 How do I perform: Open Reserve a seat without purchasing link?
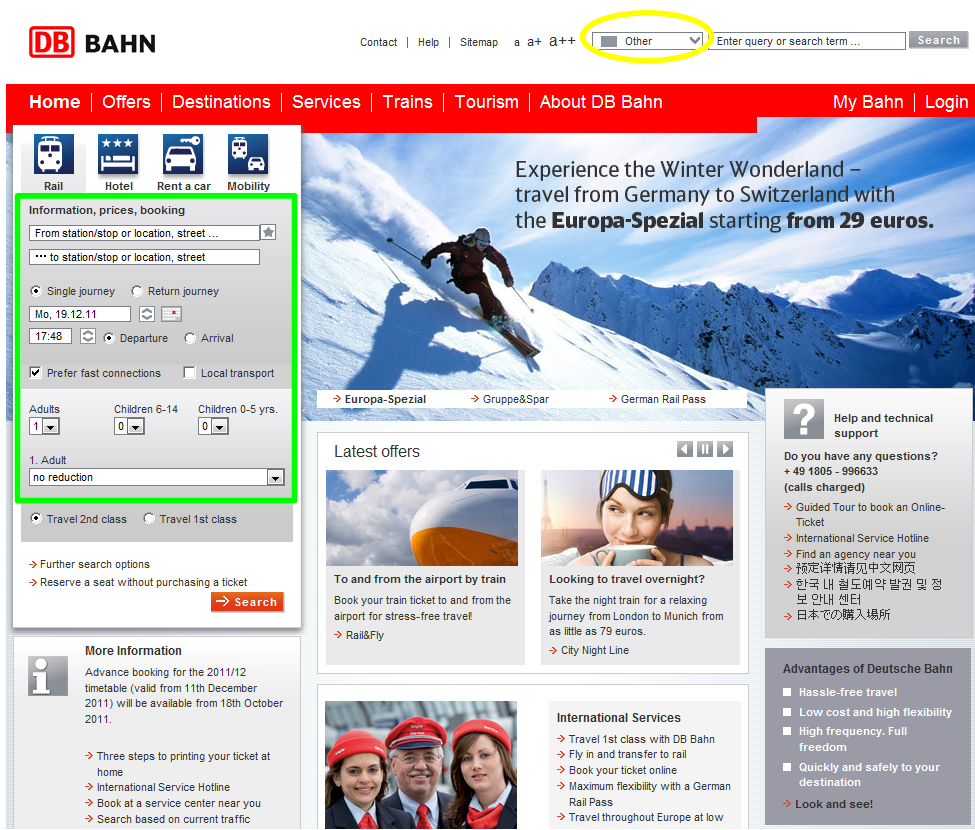coord(143,582)
